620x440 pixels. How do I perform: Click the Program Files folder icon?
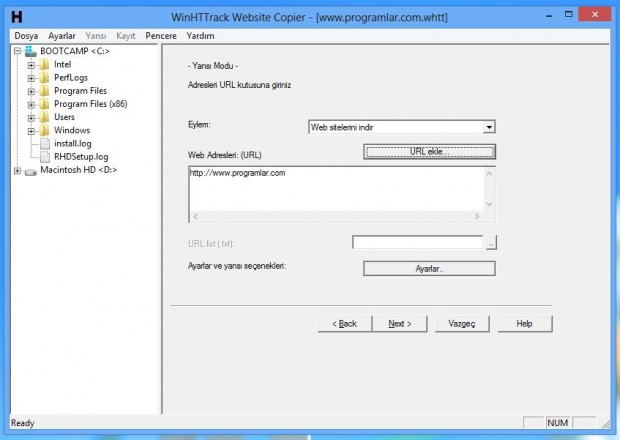(45, 91)
